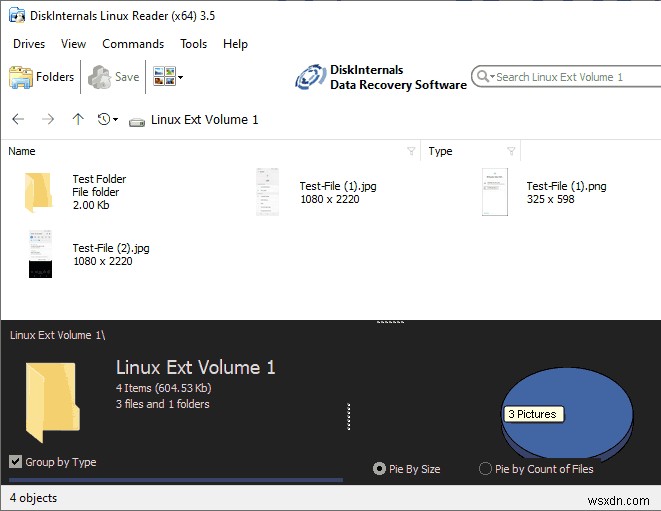
Task: Open the View menu
Action: [x=73, y=44]
